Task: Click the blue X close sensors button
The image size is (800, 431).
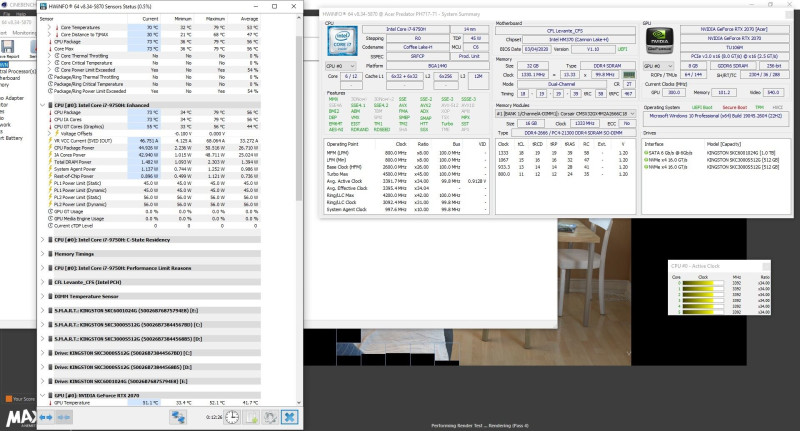Action: pyautogui.click(x=289, y=417)
